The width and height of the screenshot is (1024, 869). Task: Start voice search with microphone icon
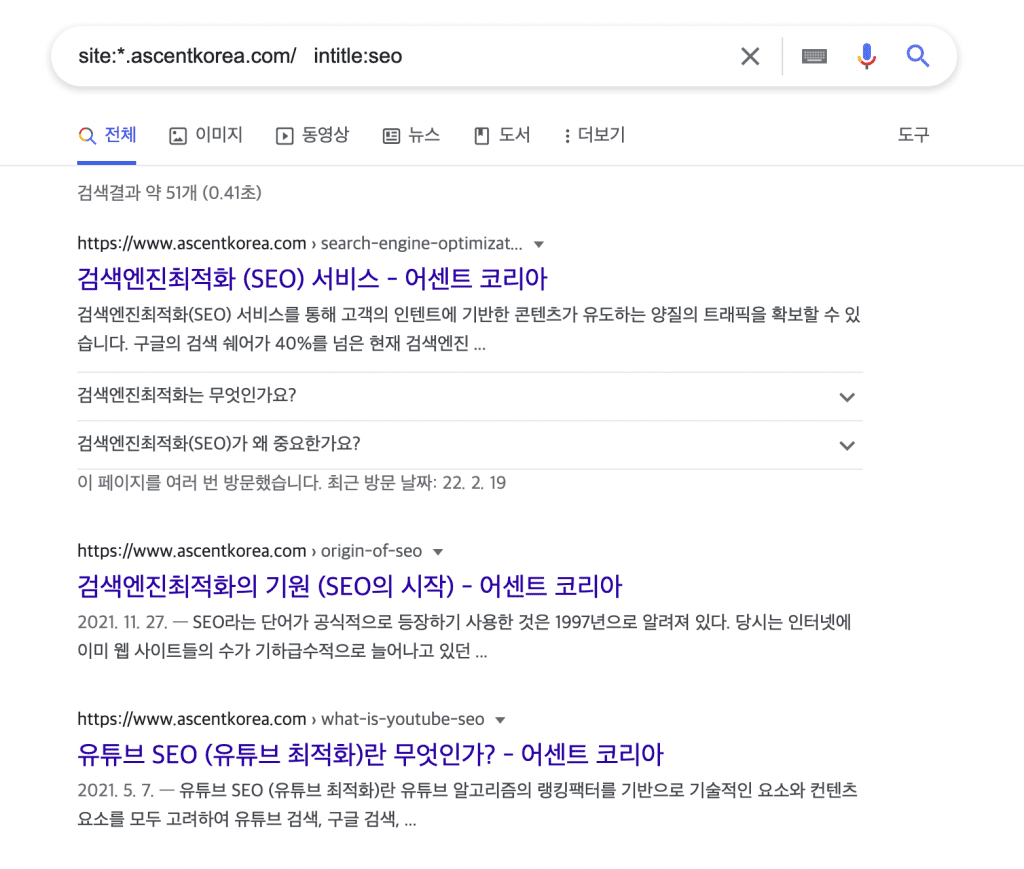pos(866,56)
